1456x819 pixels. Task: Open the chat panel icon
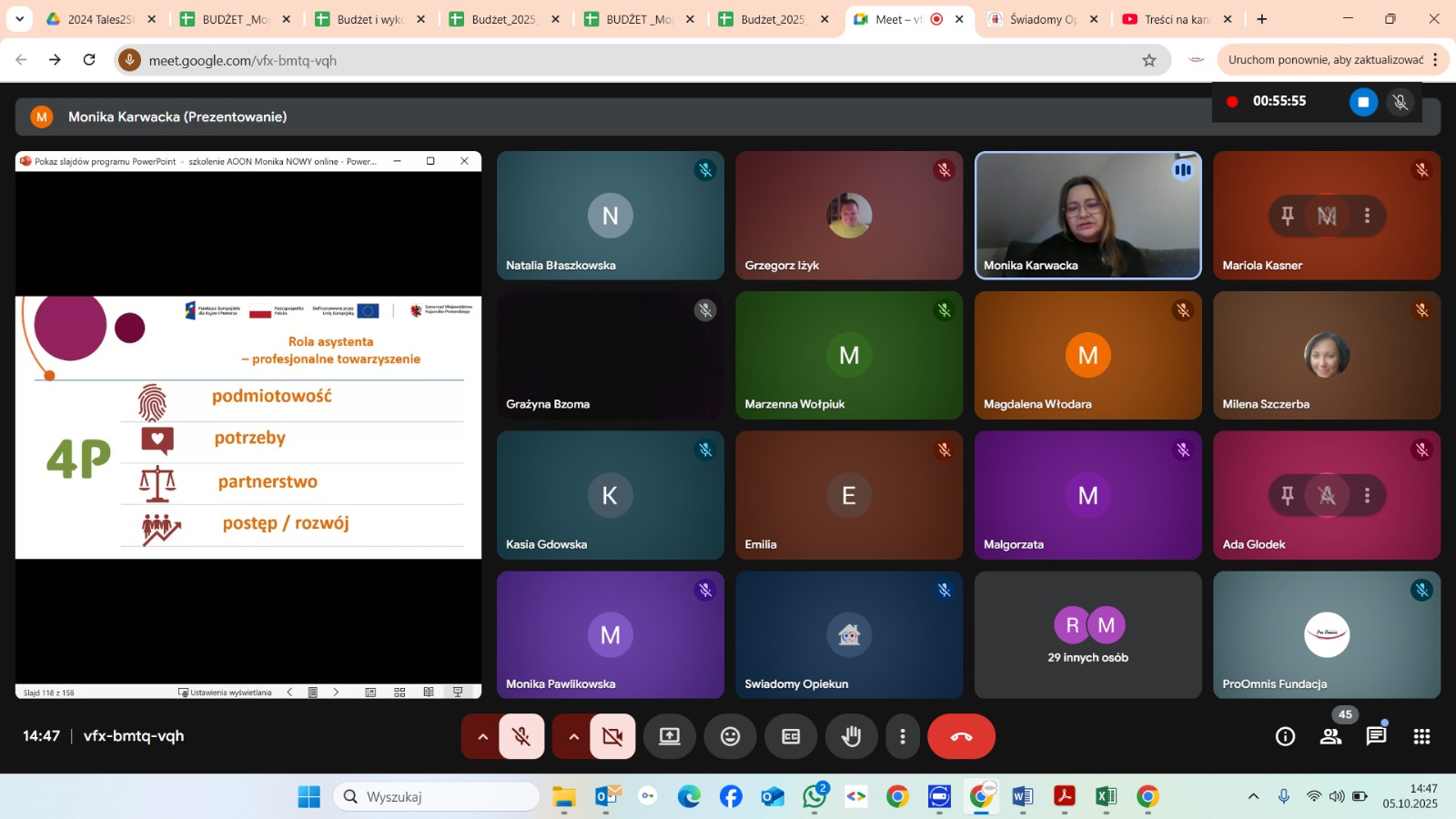[1376, 736]
